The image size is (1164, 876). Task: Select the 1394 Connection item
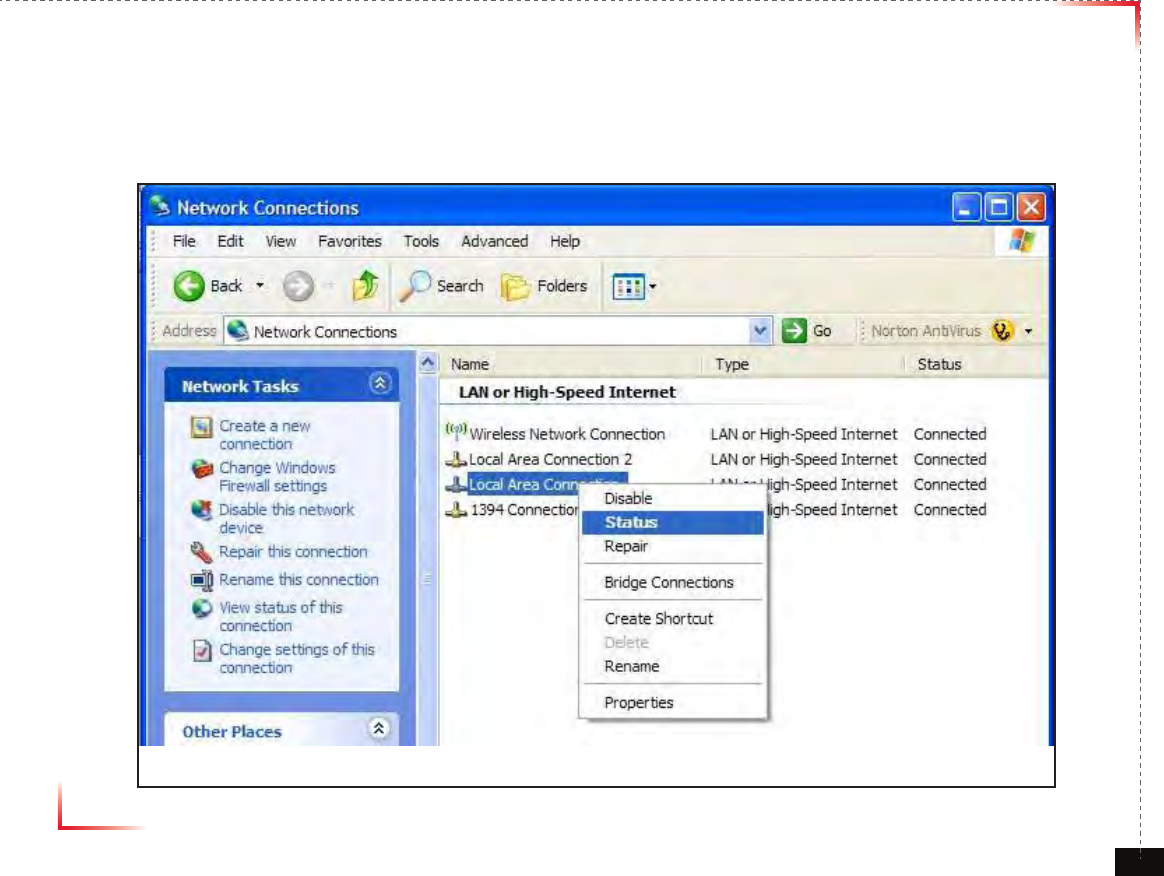coord(524,510)
